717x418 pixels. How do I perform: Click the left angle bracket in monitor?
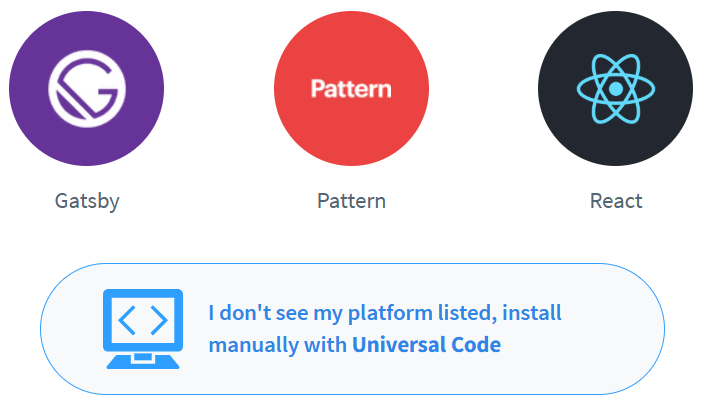click(x=127, y=320)
